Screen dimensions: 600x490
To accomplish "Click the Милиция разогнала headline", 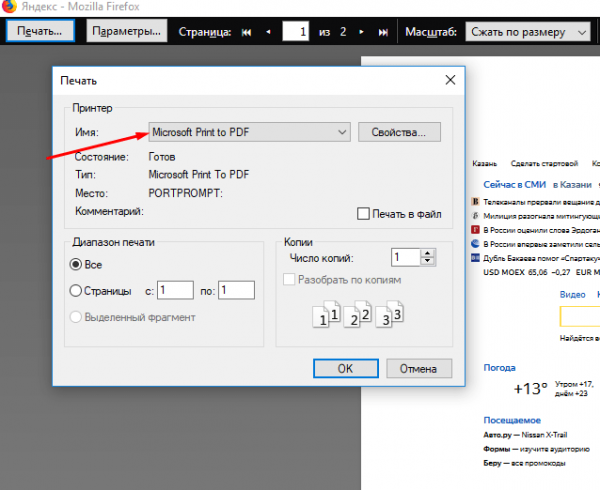I will click(541, 216).
